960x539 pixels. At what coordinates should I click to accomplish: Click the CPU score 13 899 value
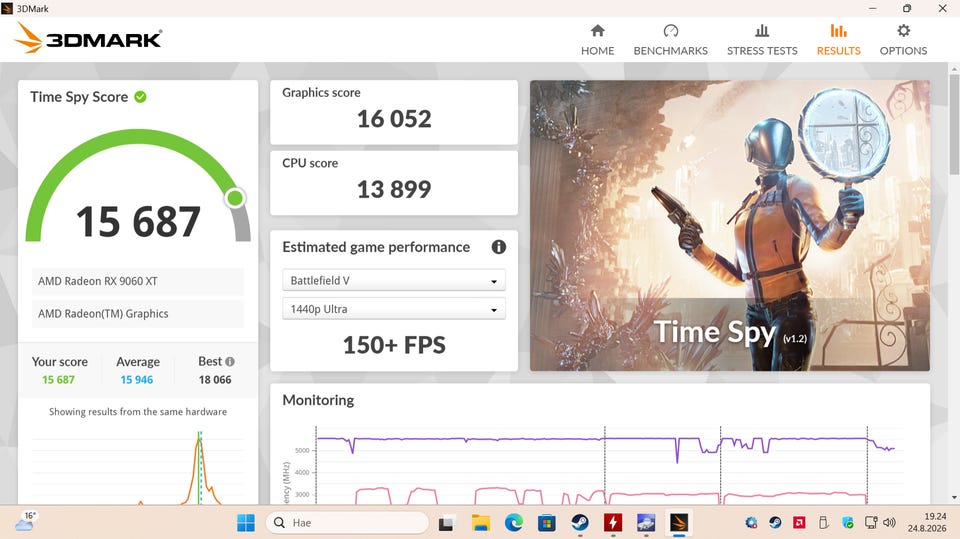tap(394, 189)
